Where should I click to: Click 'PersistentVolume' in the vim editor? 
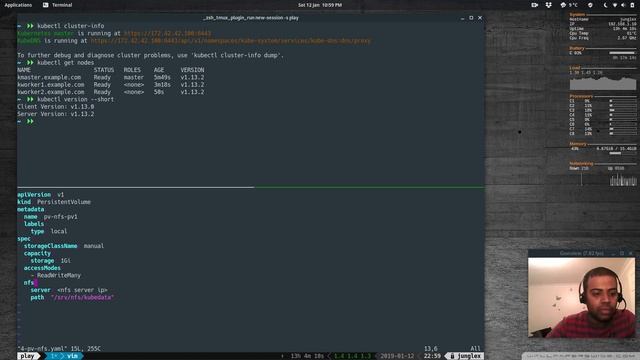tap(64, 202)
